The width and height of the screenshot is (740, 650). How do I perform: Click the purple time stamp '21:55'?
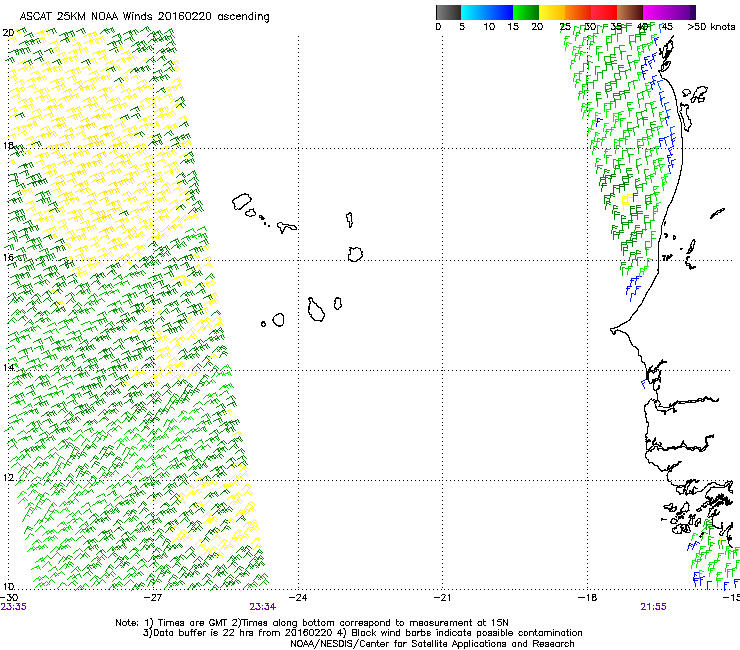pos(654,607)
